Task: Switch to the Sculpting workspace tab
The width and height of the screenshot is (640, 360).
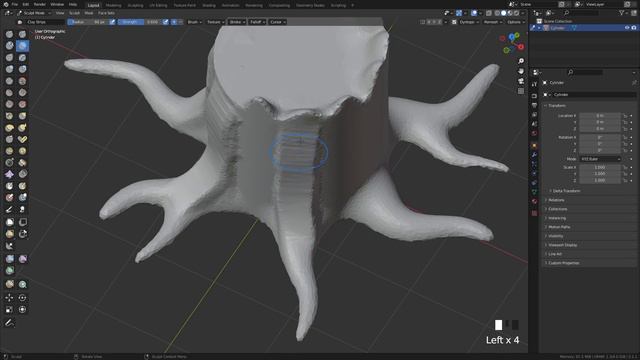Action: [x=135, y=5]
